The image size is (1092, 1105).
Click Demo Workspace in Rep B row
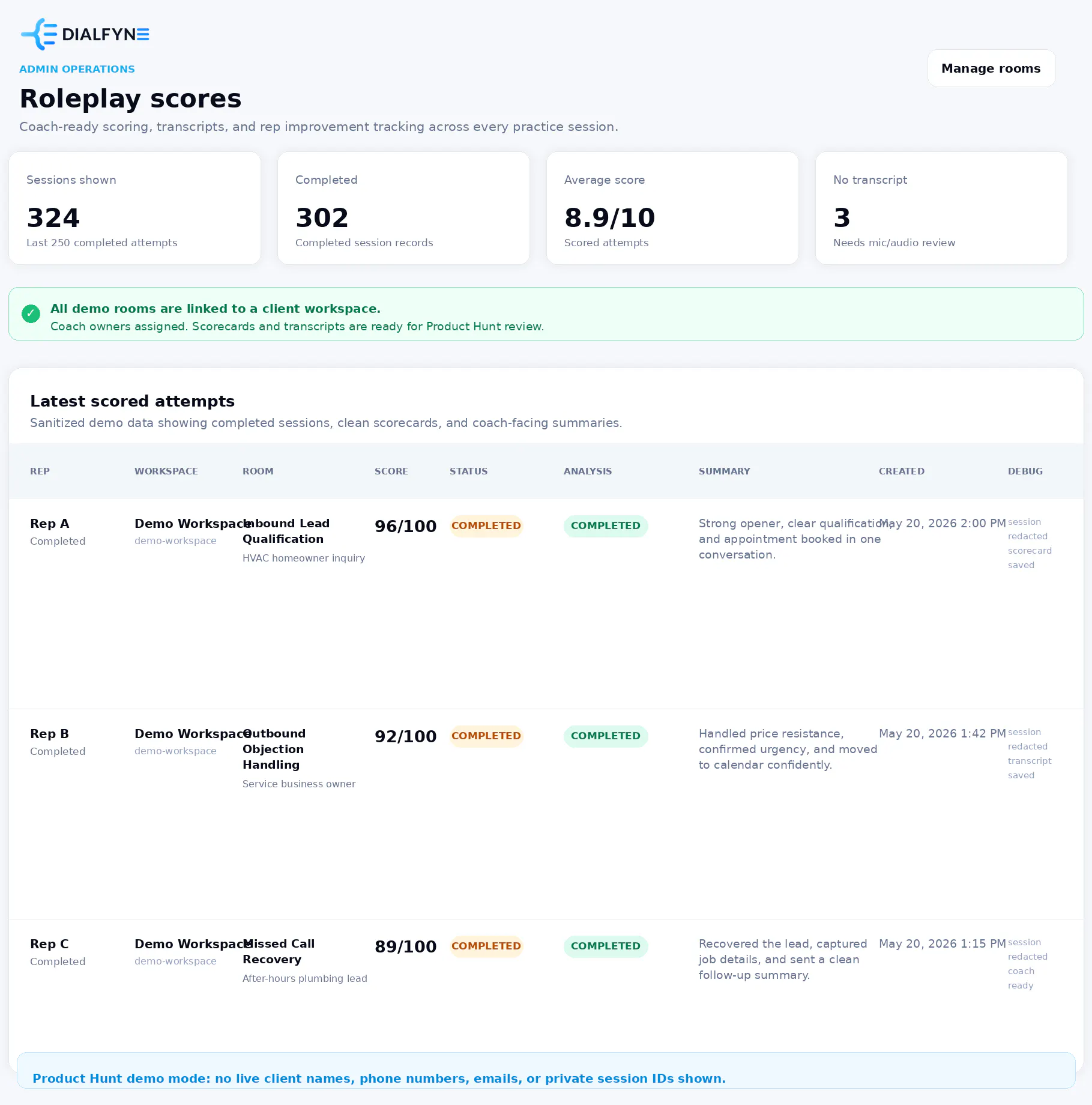tap(192, 734)
